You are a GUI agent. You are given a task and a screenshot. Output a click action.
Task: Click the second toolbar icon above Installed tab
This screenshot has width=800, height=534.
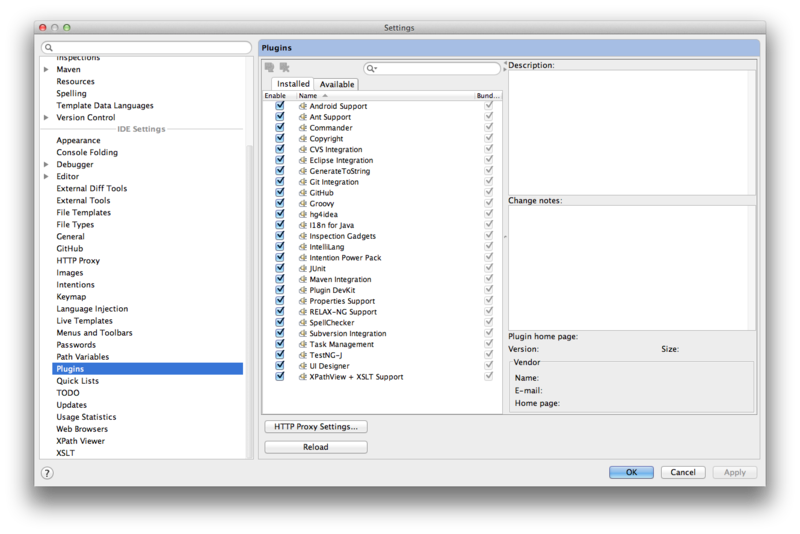click(x=285, y=67)
